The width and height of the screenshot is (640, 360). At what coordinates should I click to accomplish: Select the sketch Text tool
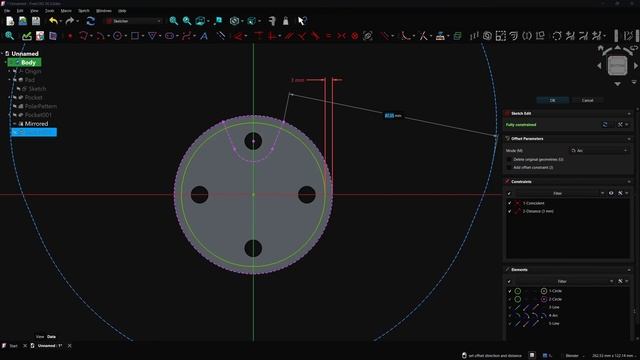click(x=204, y=36)
